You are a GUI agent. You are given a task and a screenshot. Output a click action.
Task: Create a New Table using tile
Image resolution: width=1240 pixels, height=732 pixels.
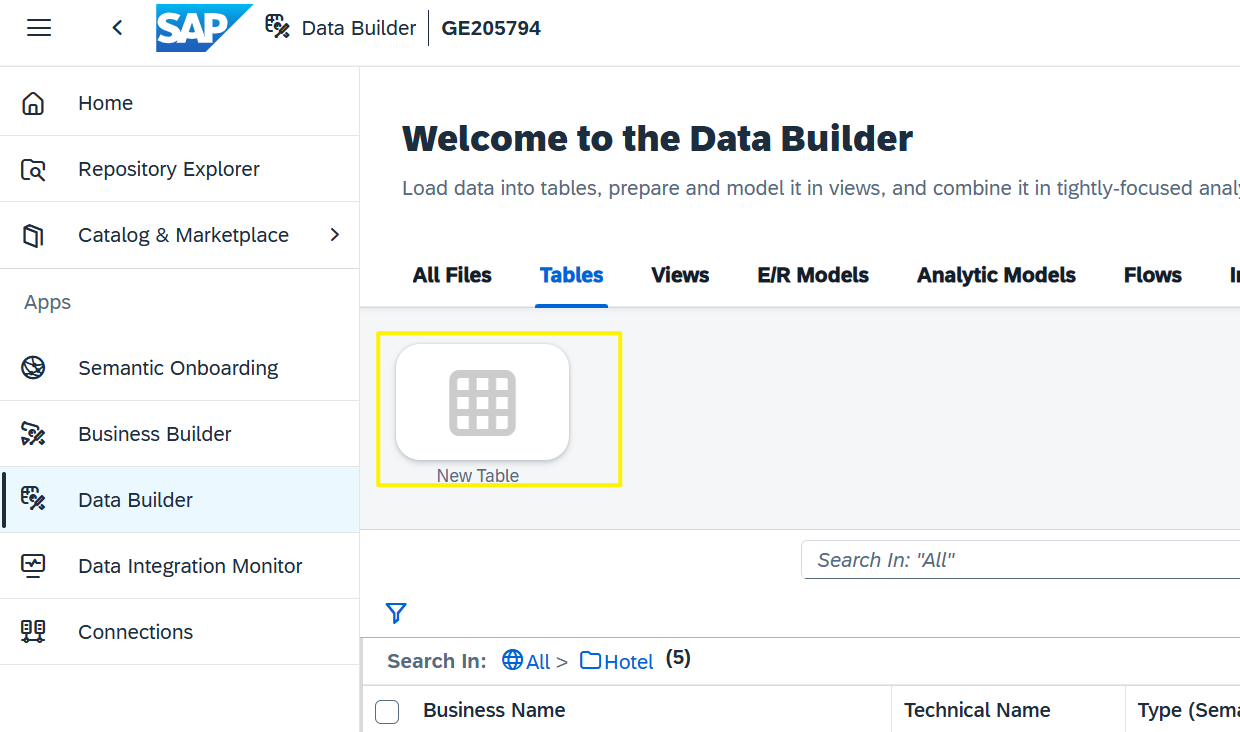[482, 402]
